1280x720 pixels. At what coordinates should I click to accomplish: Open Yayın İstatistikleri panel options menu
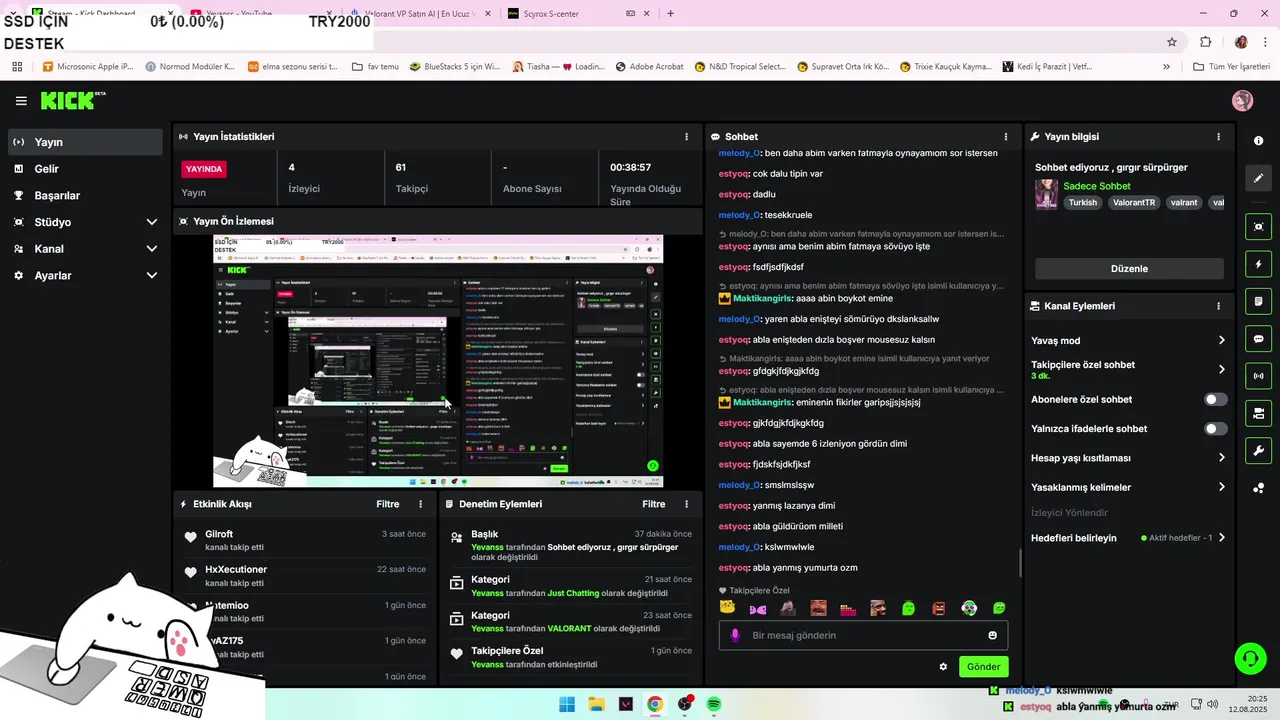[686, 137]
